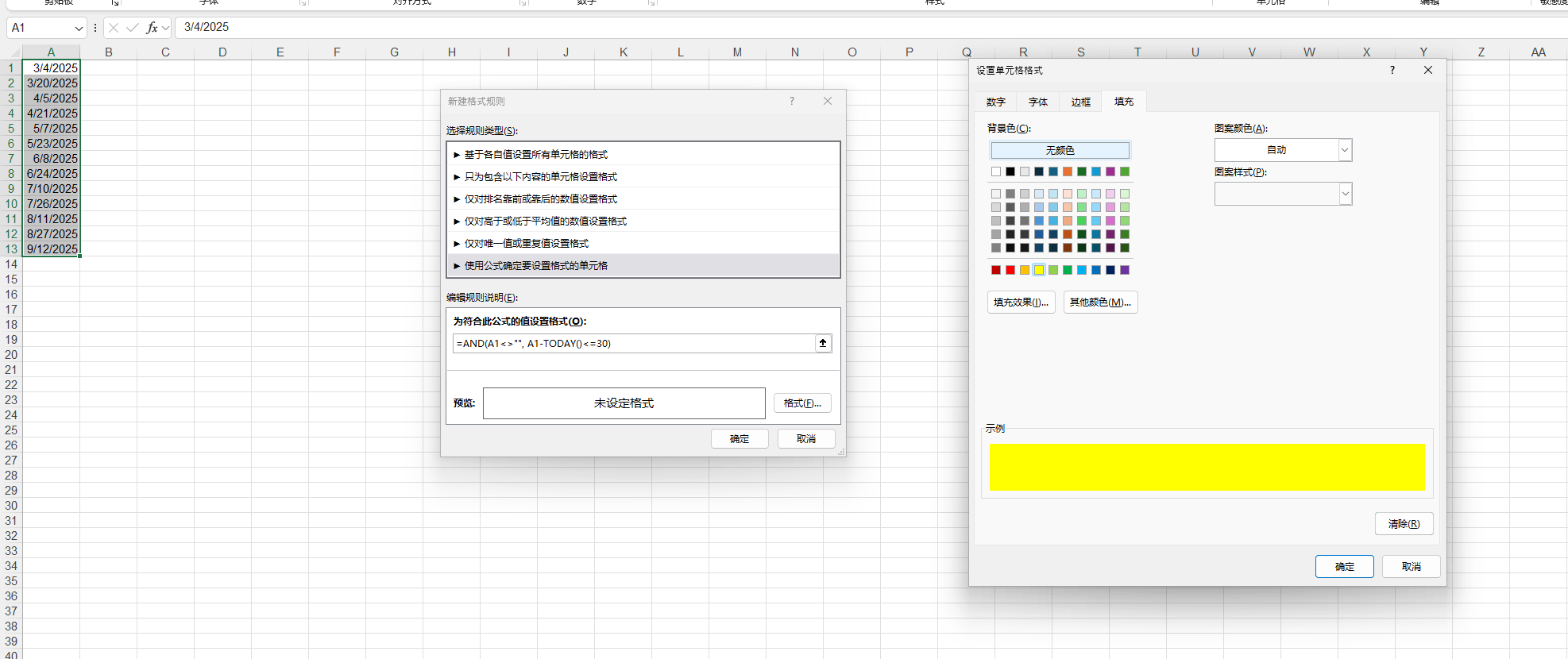Image resolution: width=1568 pixels, height=659 pixels.
Task: Click the 其他颜色(M)... button
Action: [x=1100, y=303]
